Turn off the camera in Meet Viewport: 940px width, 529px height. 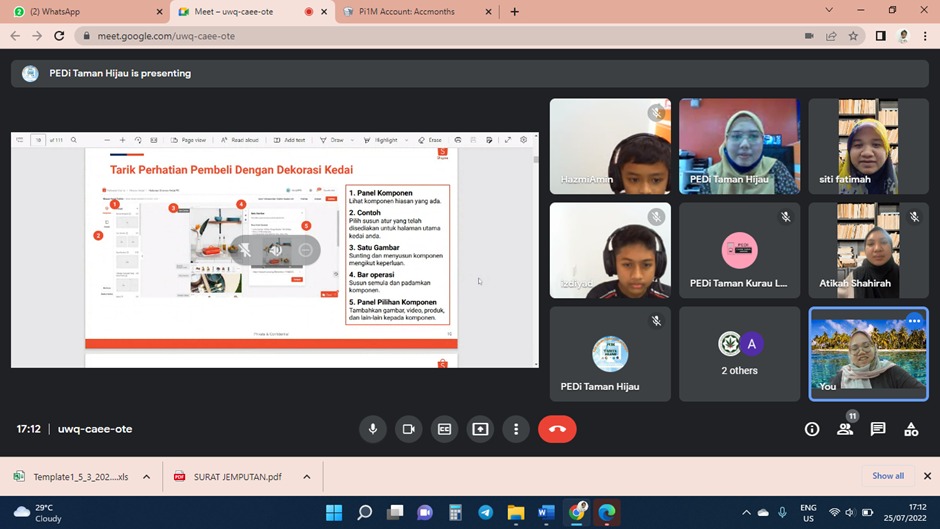408,429
